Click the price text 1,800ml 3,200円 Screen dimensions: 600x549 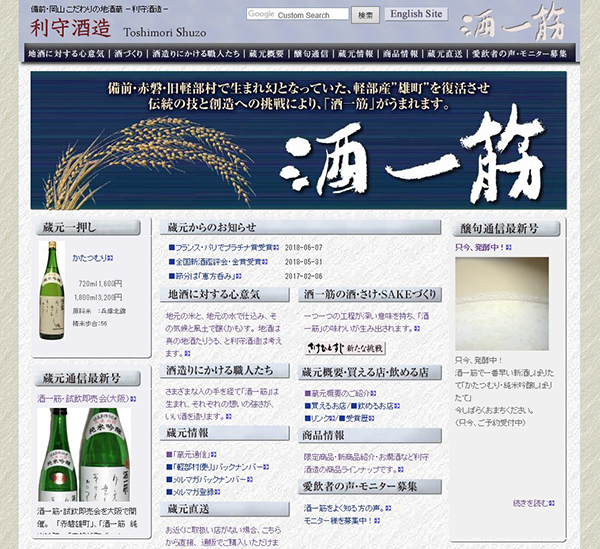tap(98, 297)
